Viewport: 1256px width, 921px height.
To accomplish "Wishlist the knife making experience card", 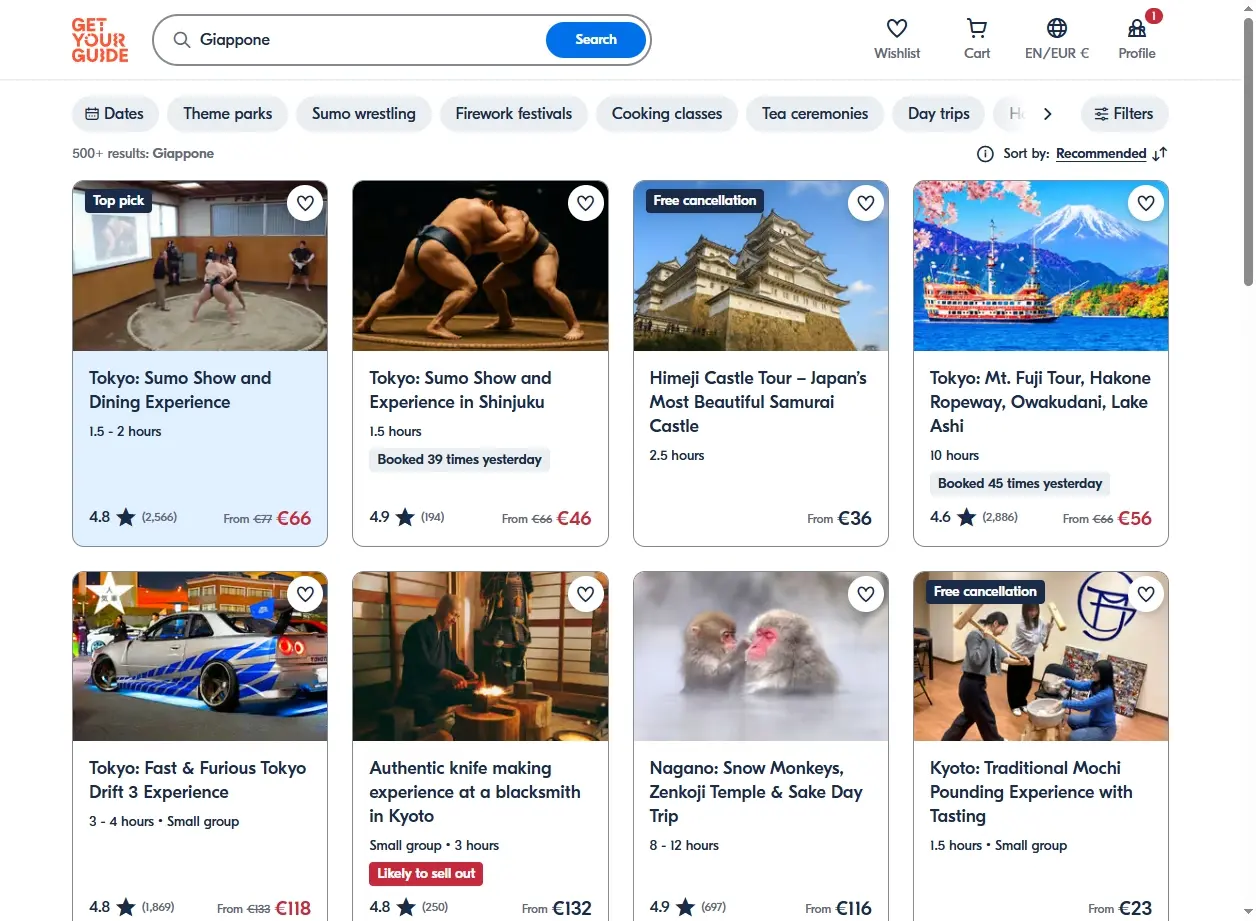I will [x=586, y=594].
